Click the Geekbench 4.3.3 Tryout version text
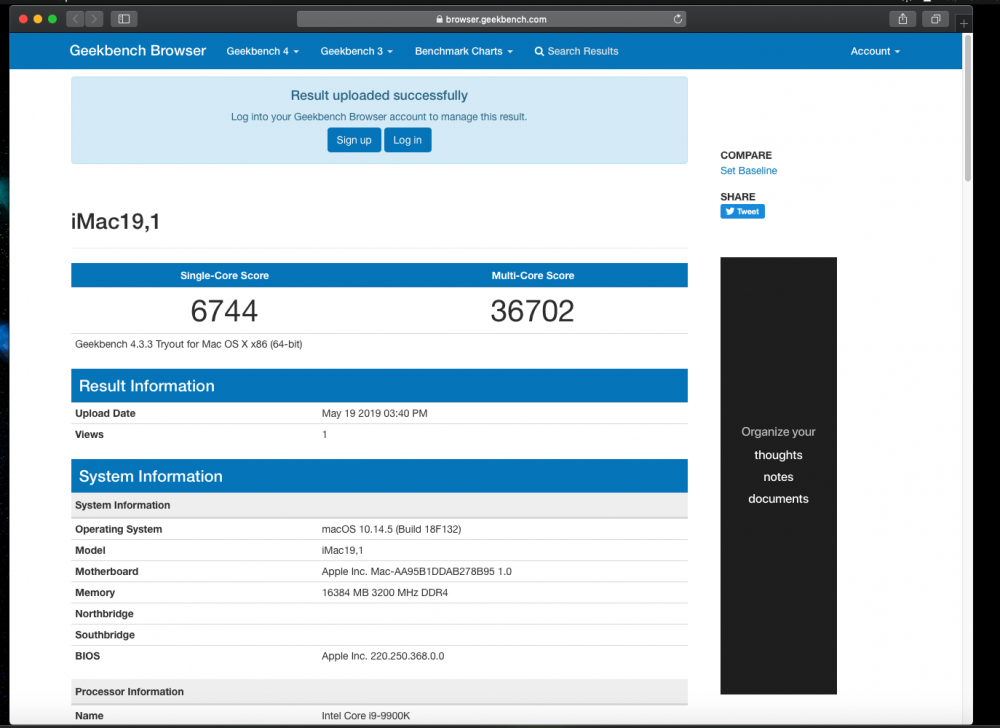This screenshot has height=728, width=1000. click(189, 344)
